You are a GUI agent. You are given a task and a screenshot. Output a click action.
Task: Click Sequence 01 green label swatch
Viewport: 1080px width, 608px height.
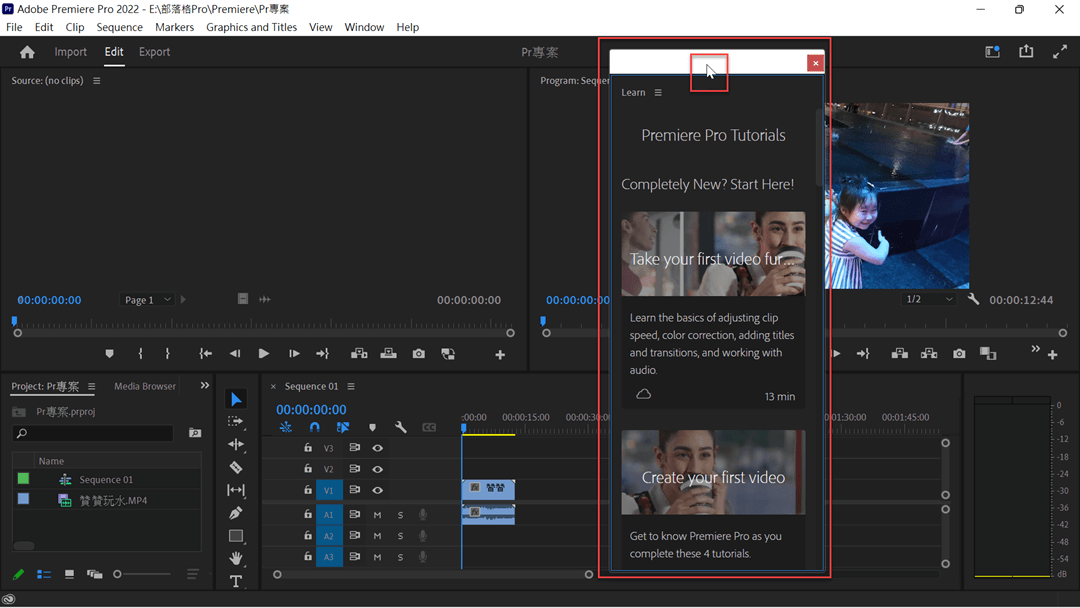(x=23, y=478)
